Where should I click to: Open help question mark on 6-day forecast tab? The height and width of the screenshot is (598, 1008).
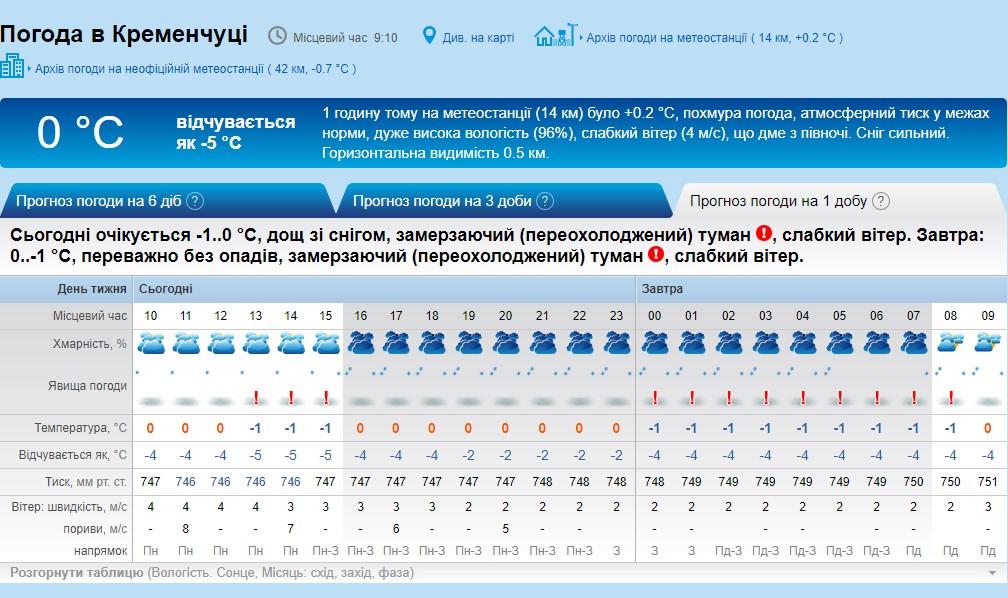pos(195,201)
